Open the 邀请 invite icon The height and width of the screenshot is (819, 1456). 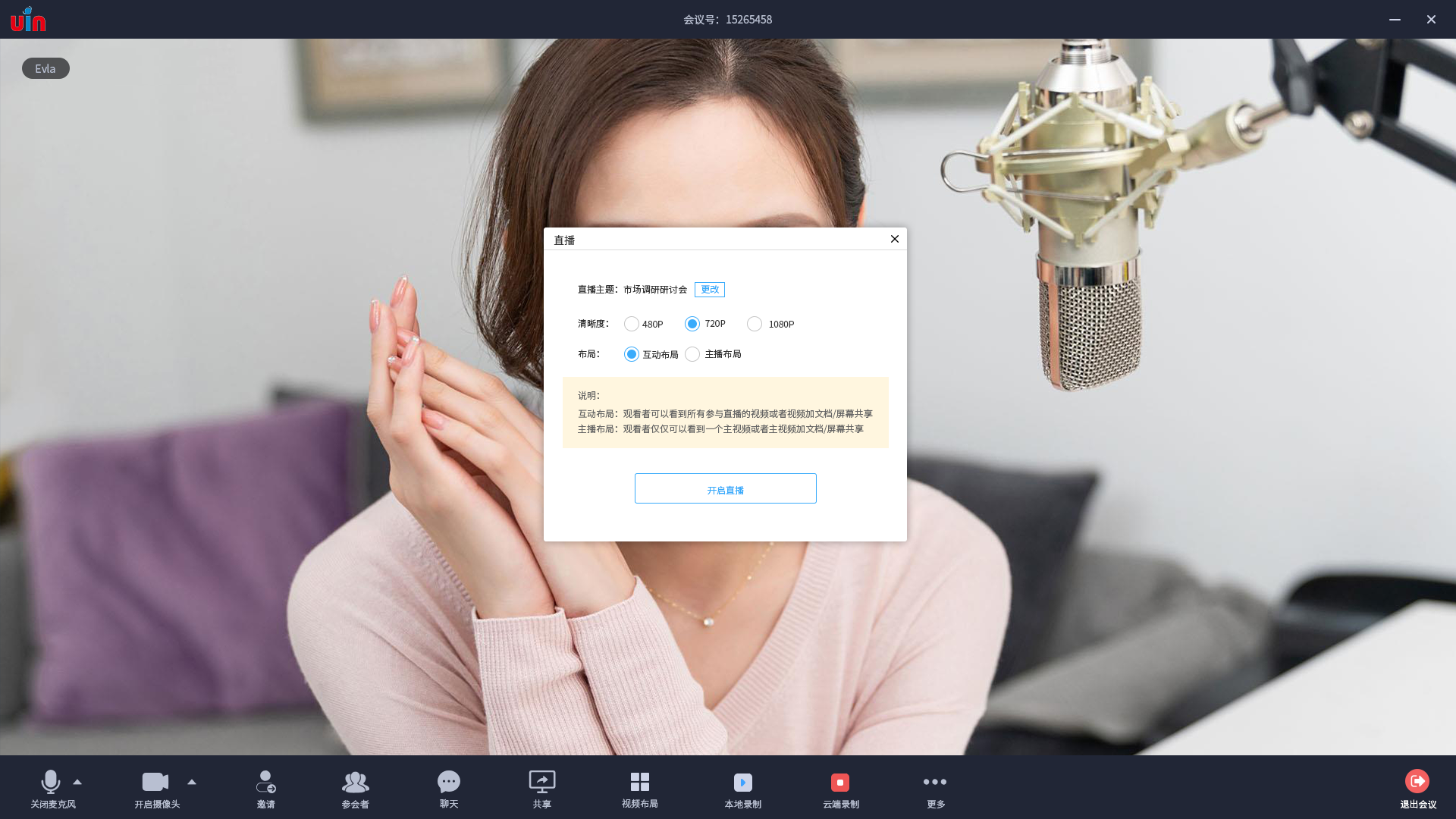(265, 783)
